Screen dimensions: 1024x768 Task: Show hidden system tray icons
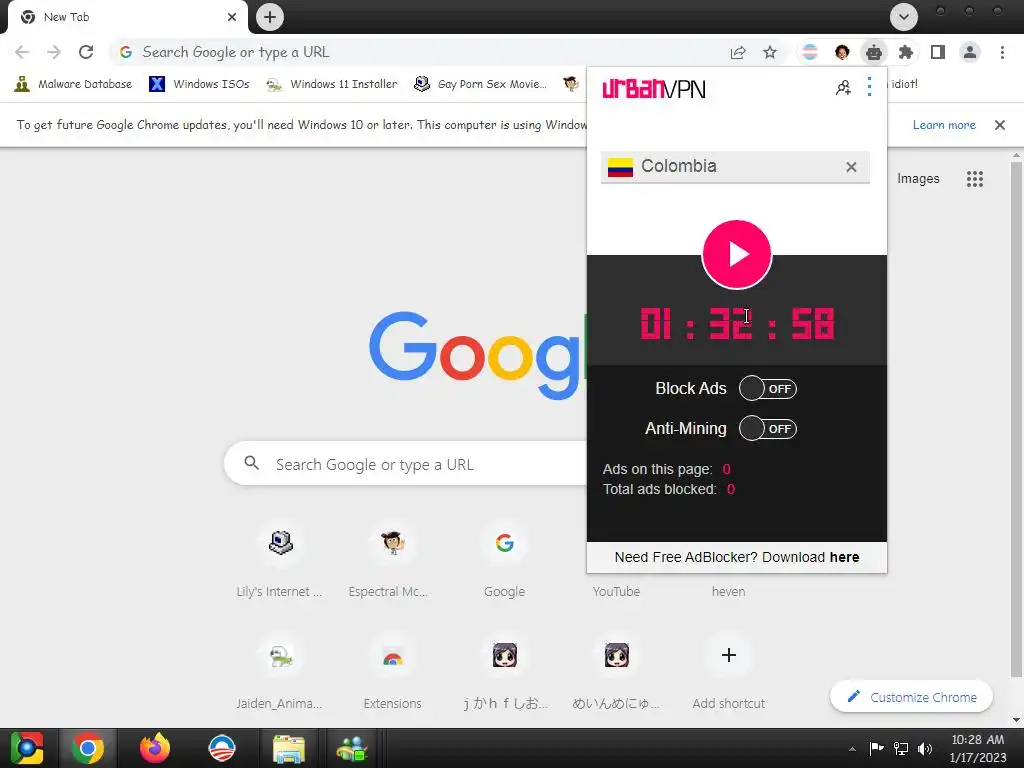point(852,749)
